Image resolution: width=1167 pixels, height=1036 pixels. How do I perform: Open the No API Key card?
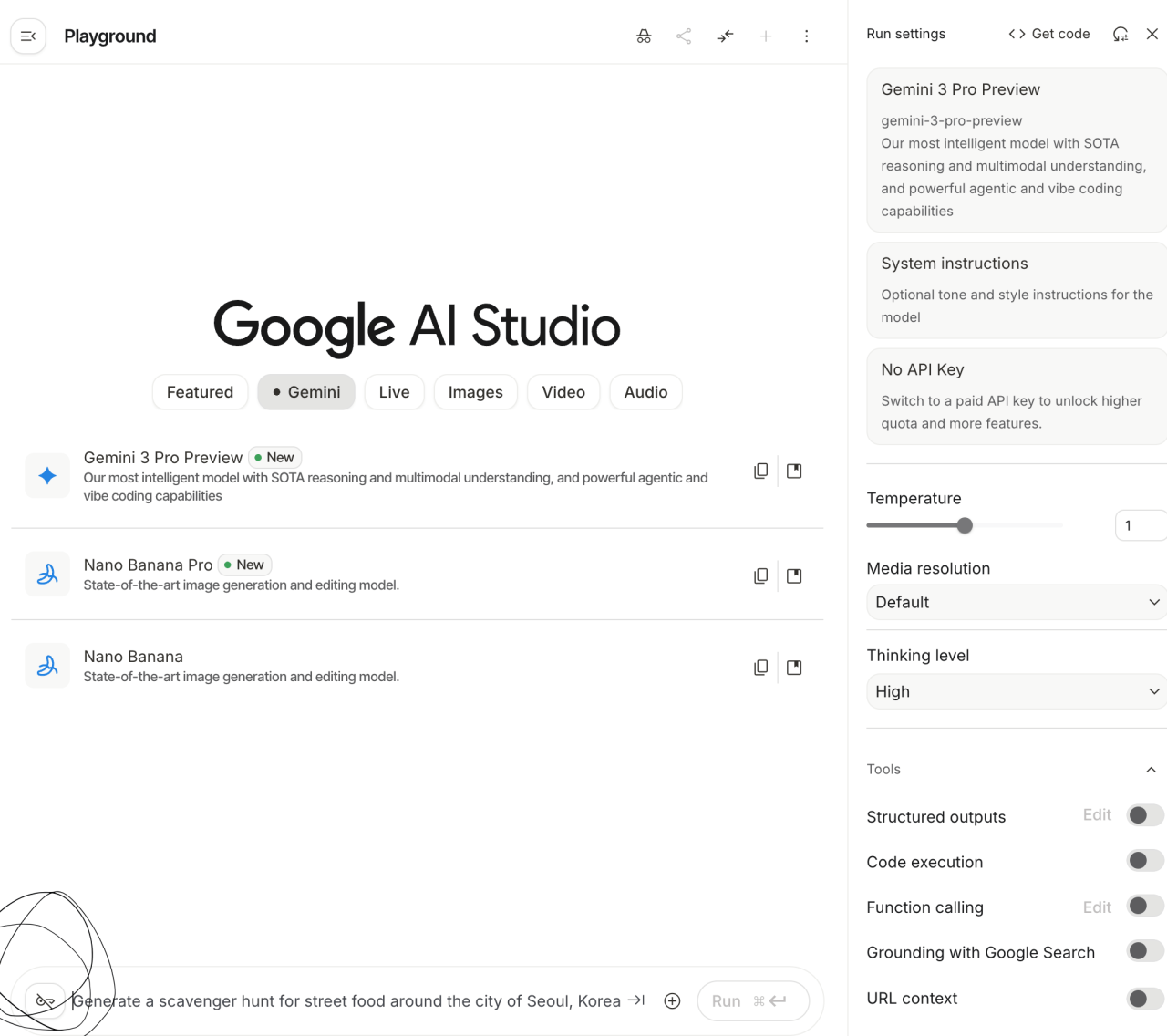pyautogui.click(x=1017, y=397)
